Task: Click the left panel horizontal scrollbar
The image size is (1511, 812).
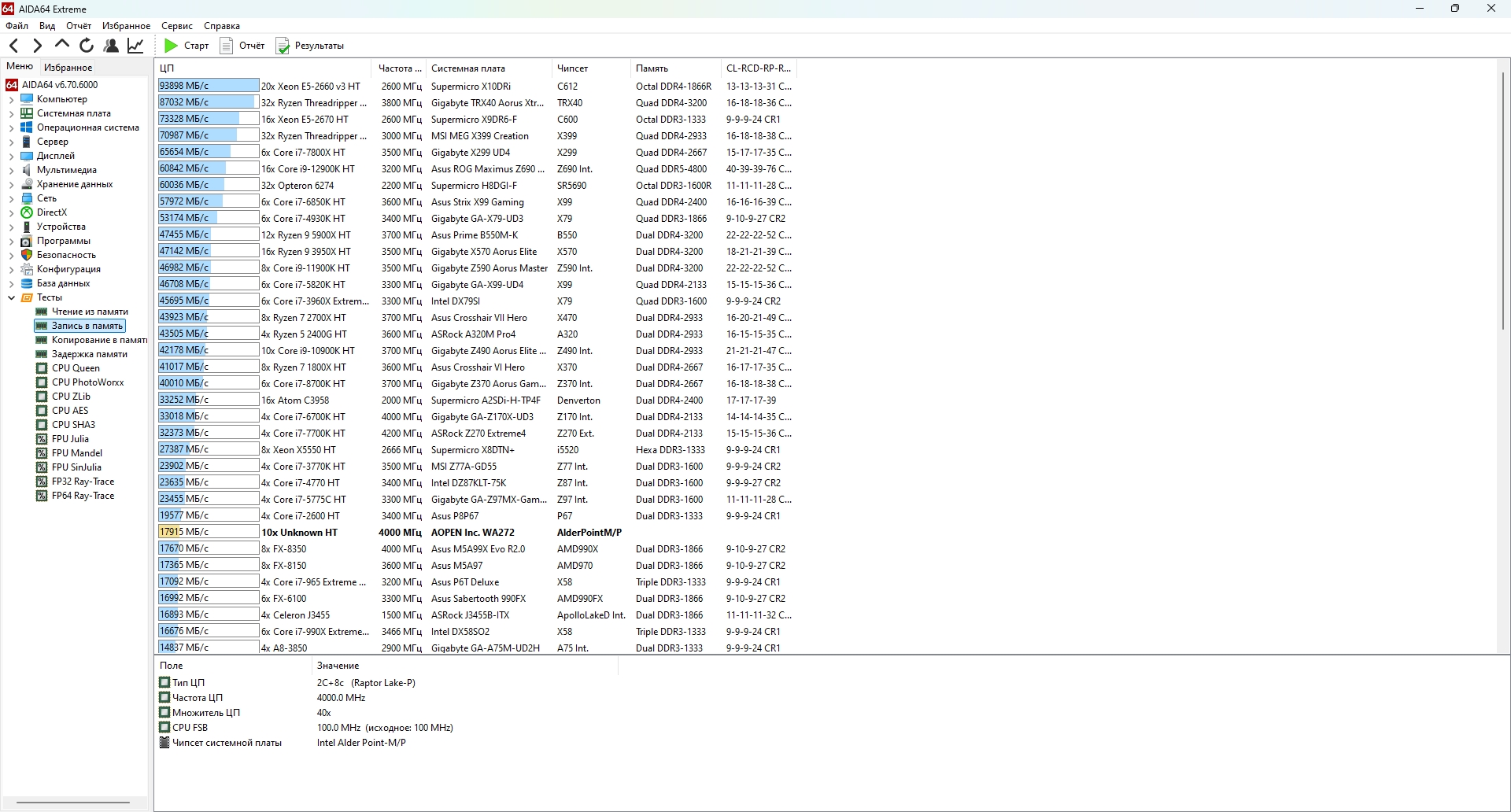Action: 73,803
